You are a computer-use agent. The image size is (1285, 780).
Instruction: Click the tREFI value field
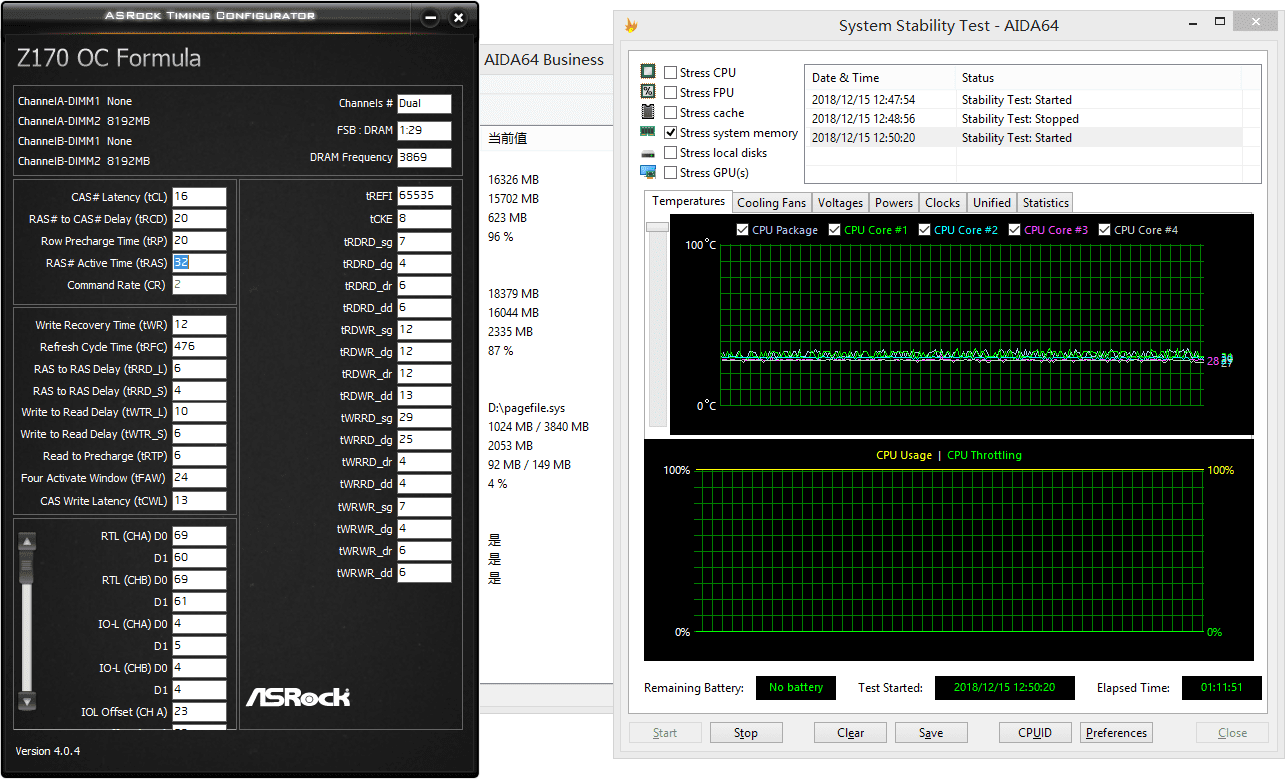424,196
